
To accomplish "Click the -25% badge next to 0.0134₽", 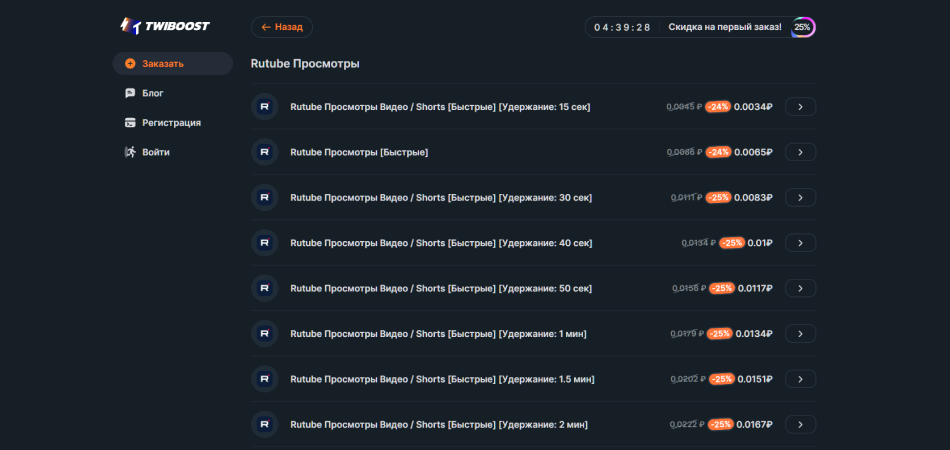I will click(720, 334).
